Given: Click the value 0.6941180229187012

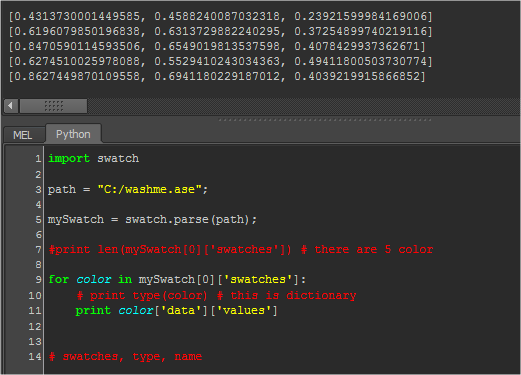Looking at the screenshot, I should point(217,76).
